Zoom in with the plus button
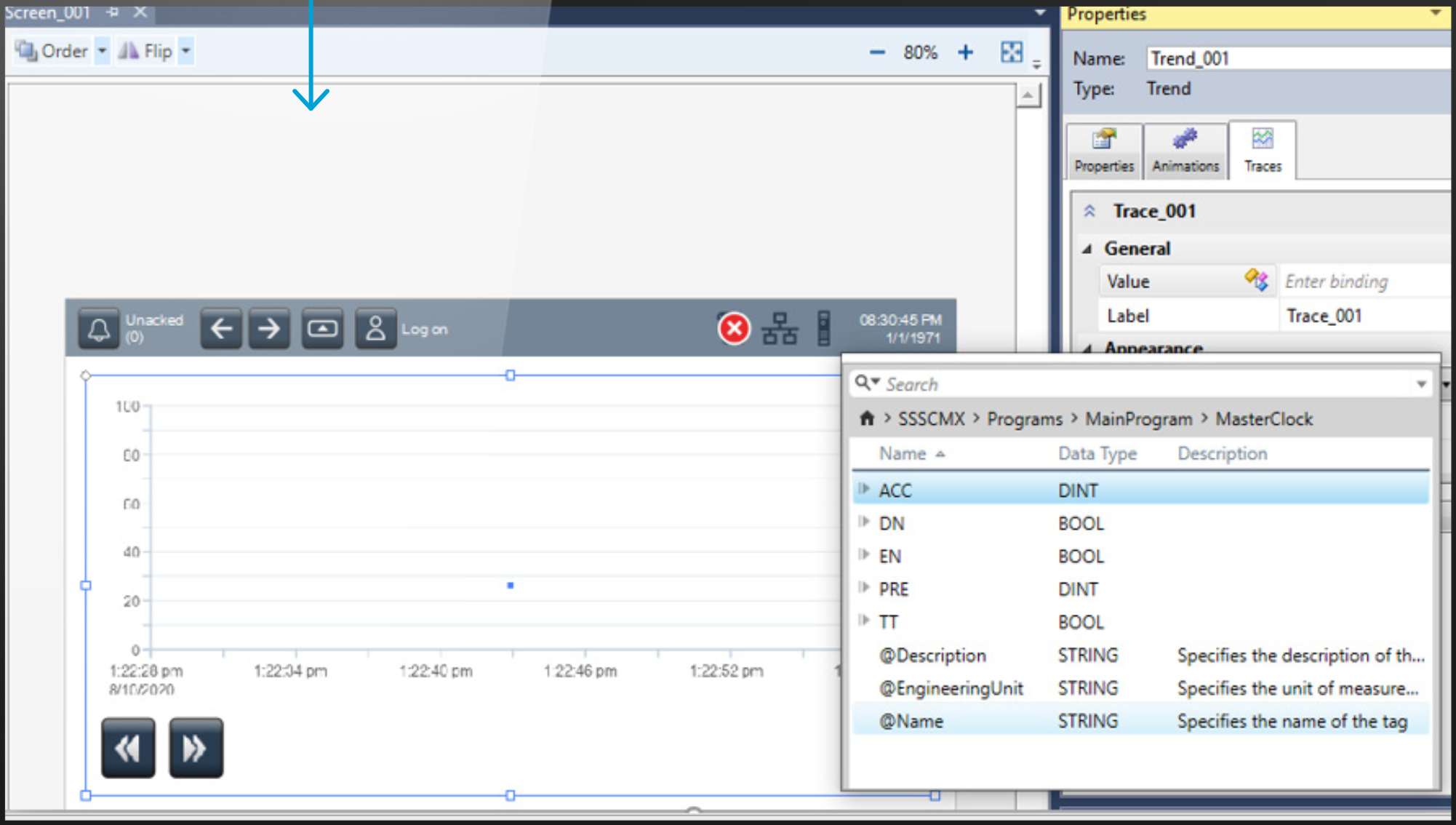1456x825 pixels. [965, 52]
